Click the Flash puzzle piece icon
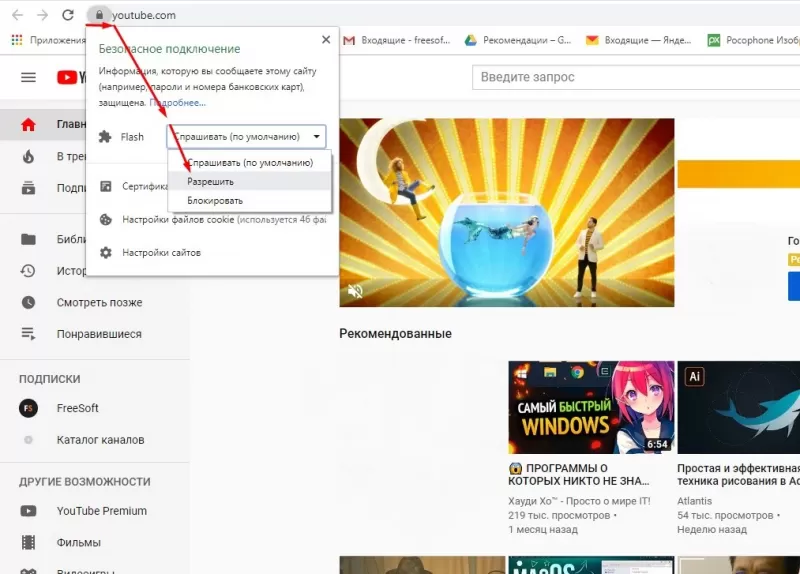The height and width of the screenshot is (574, 800). [x=105, y=137]
